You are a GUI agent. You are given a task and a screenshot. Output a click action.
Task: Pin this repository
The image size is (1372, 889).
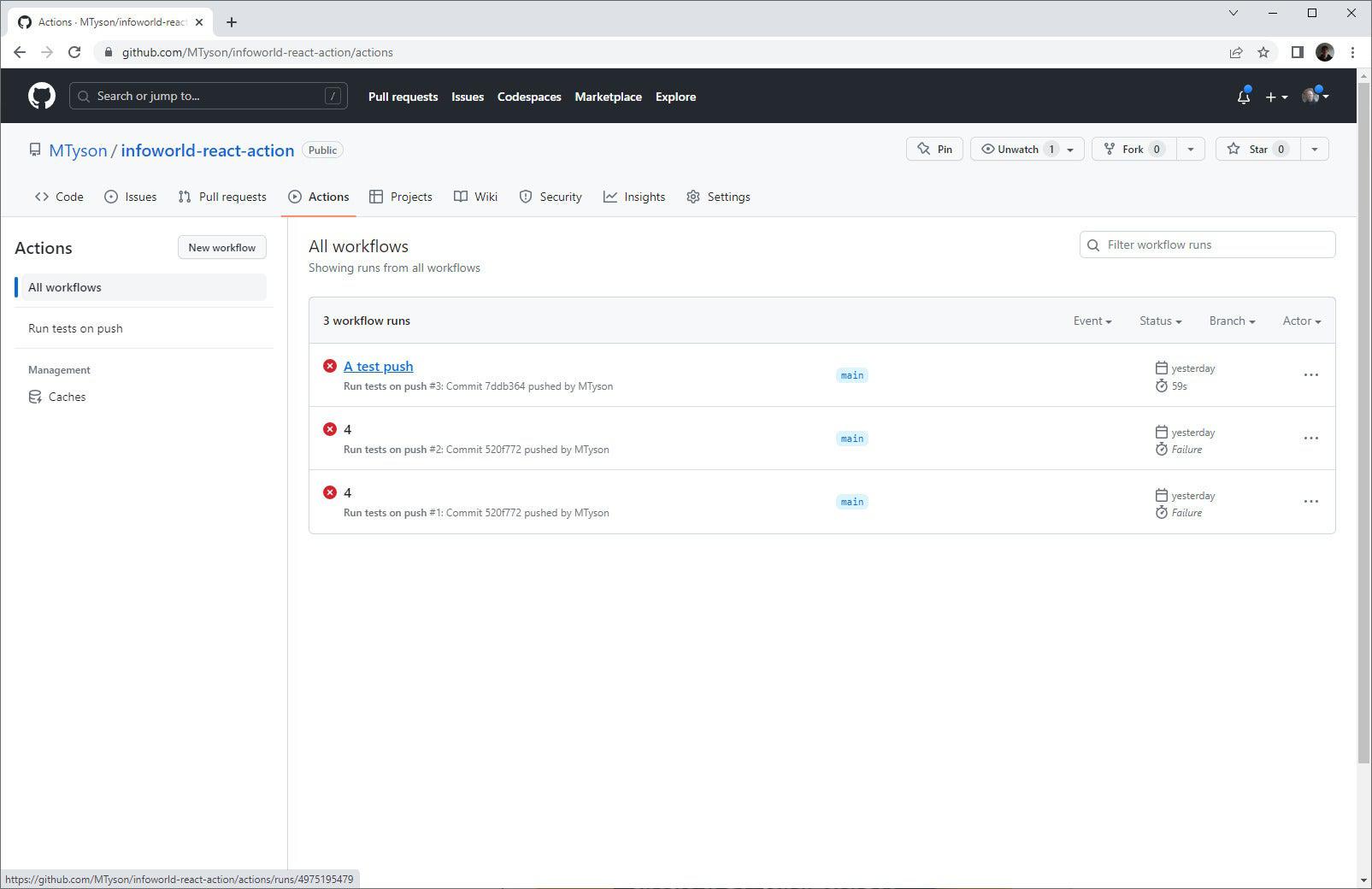[934, 149]
